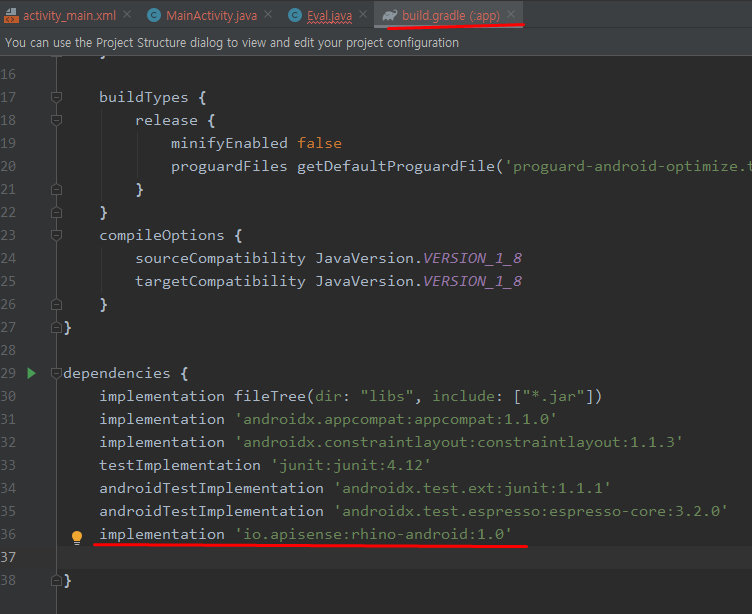Image resolution: width=752 pixels, height=614 pixels.
Task: Click the 'junit:junit:4.12' dependency string
Action: 351,465
